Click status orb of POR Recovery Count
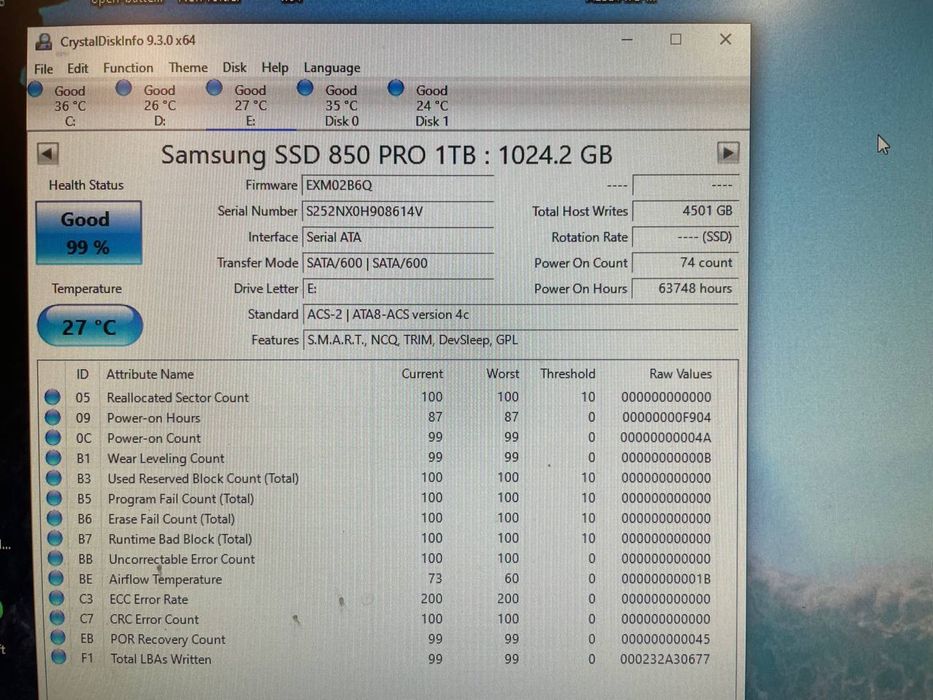 click(58, 638)
